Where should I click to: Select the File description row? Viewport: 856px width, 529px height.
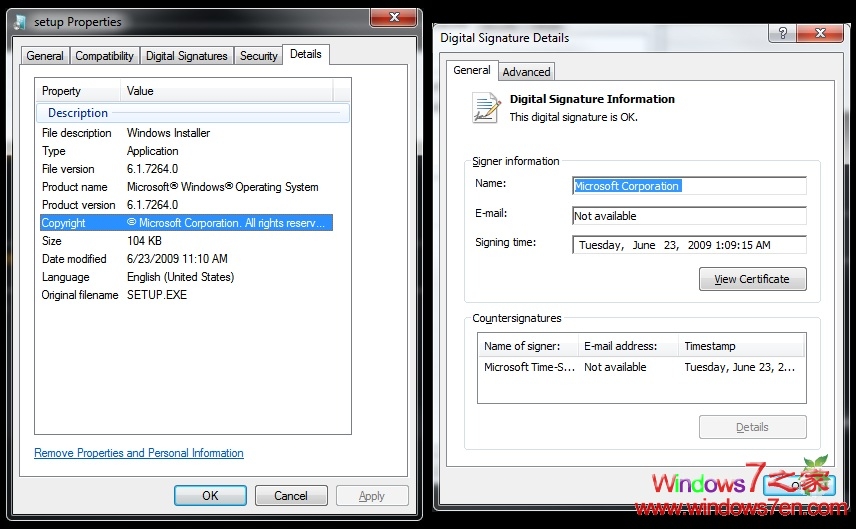coord(186,133)
